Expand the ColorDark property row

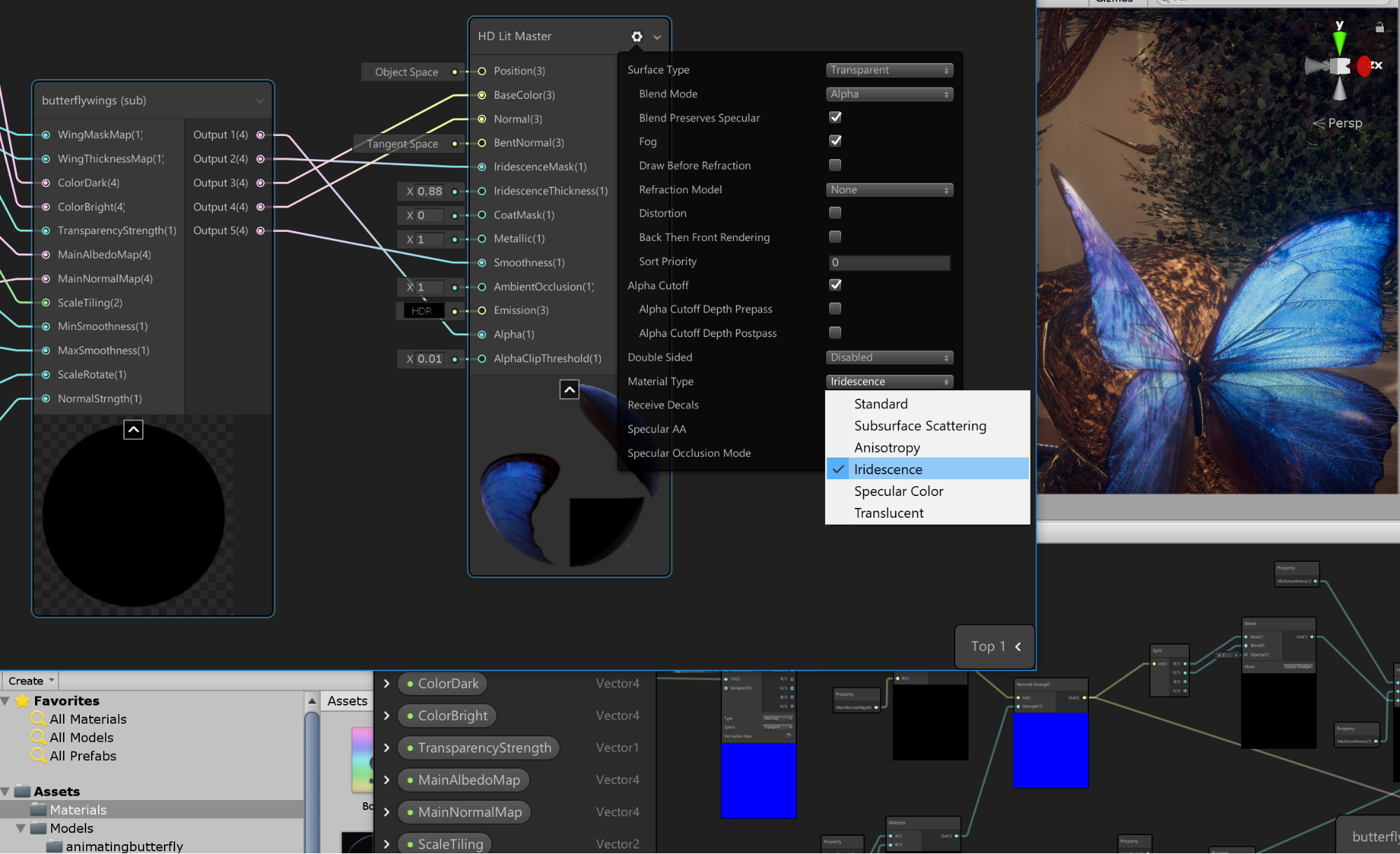387,683
